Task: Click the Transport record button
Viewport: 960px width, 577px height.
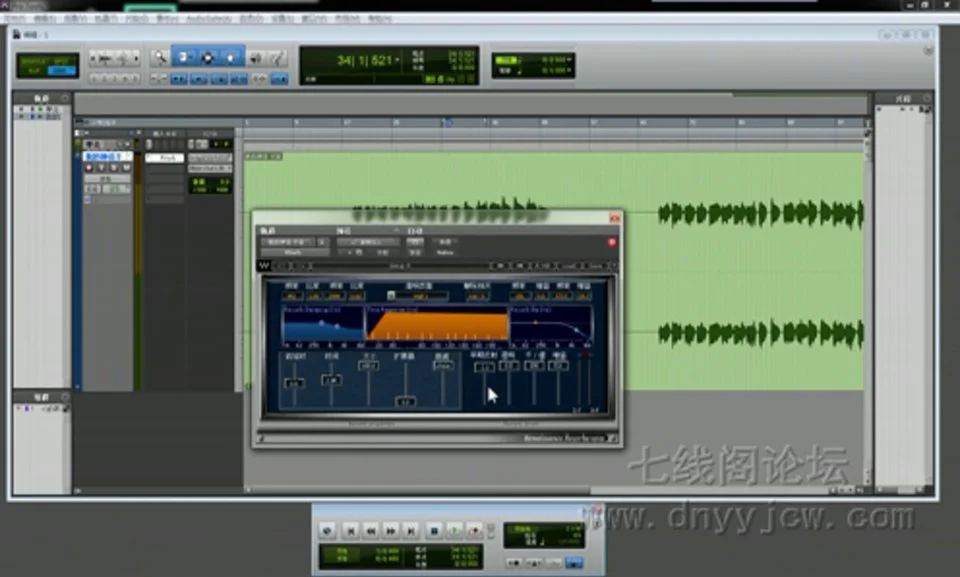Action: tap(474, 530)
